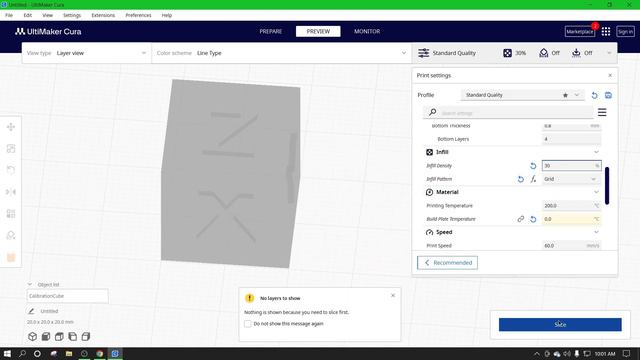Open the Help menu
Screen dimensions: 640x360
tap(167, 15)
